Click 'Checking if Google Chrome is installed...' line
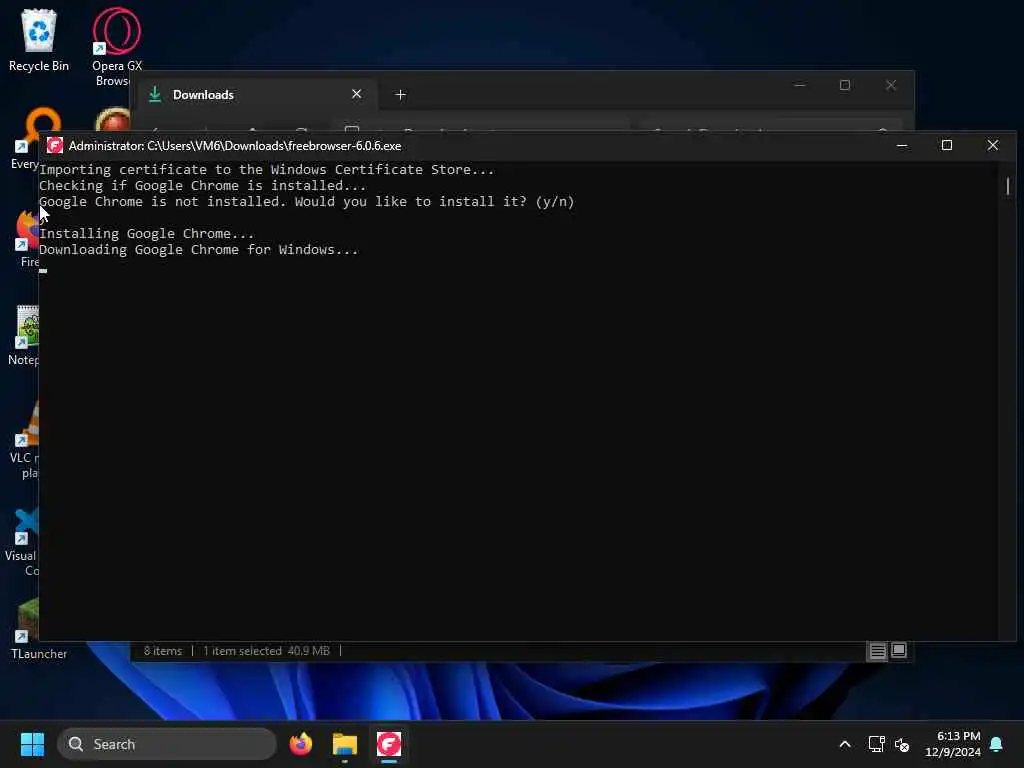Image resolution: width=1024 pixels, height=768 pixels. pos(202,185)
